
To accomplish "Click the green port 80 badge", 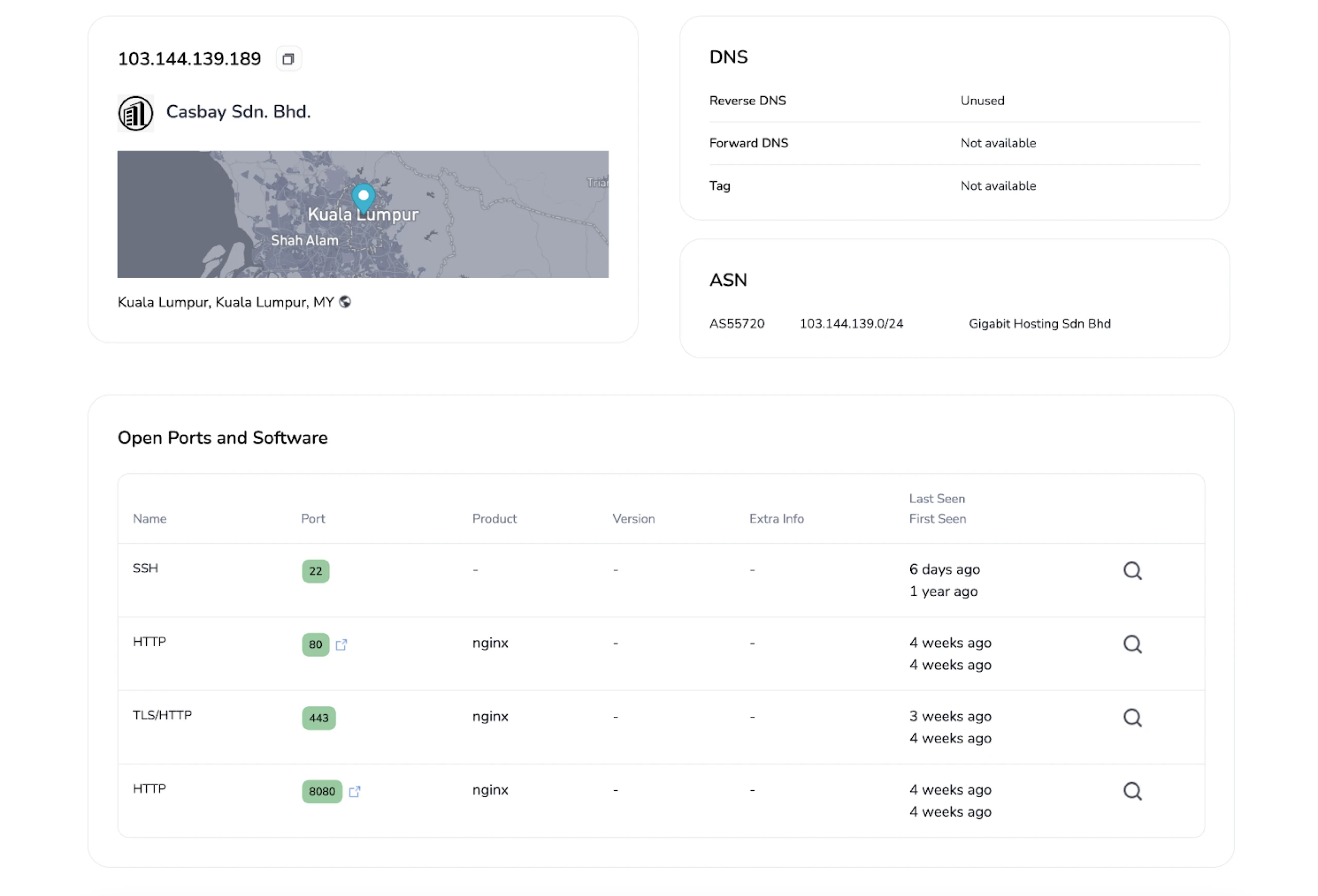I will tap(315, 645).
